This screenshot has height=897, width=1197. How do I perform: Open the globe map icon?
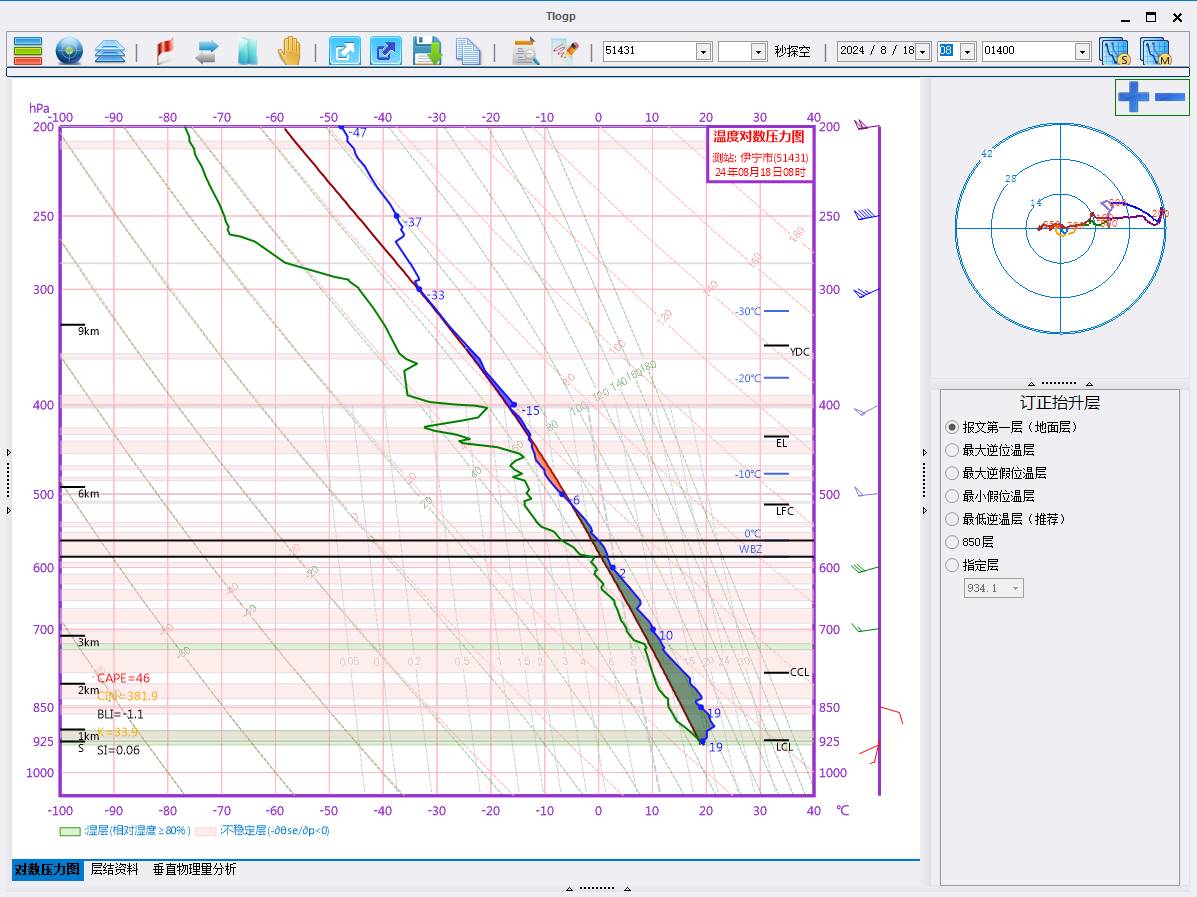(69, 51)
